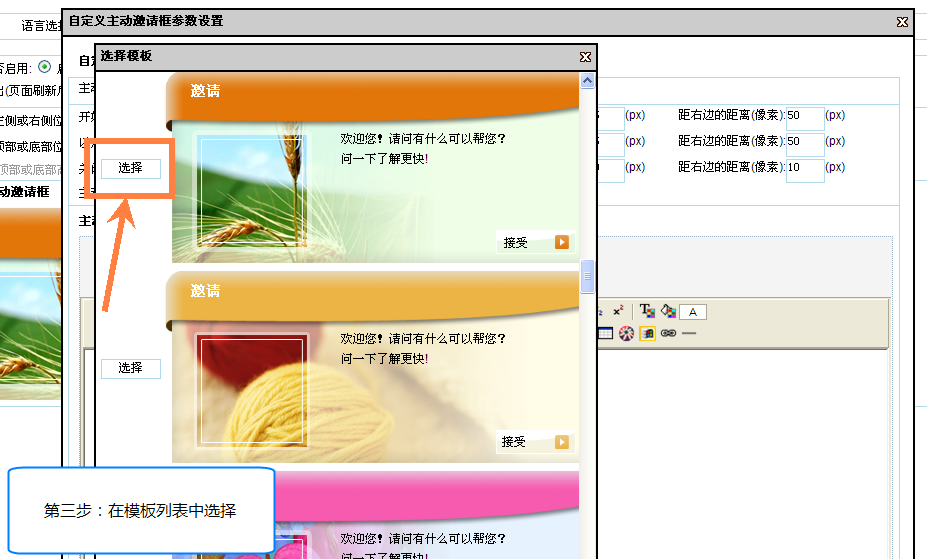Insert a horizontal line via toolbar
This screenshot has width=927, height=559.
click(x=689, y=333)
